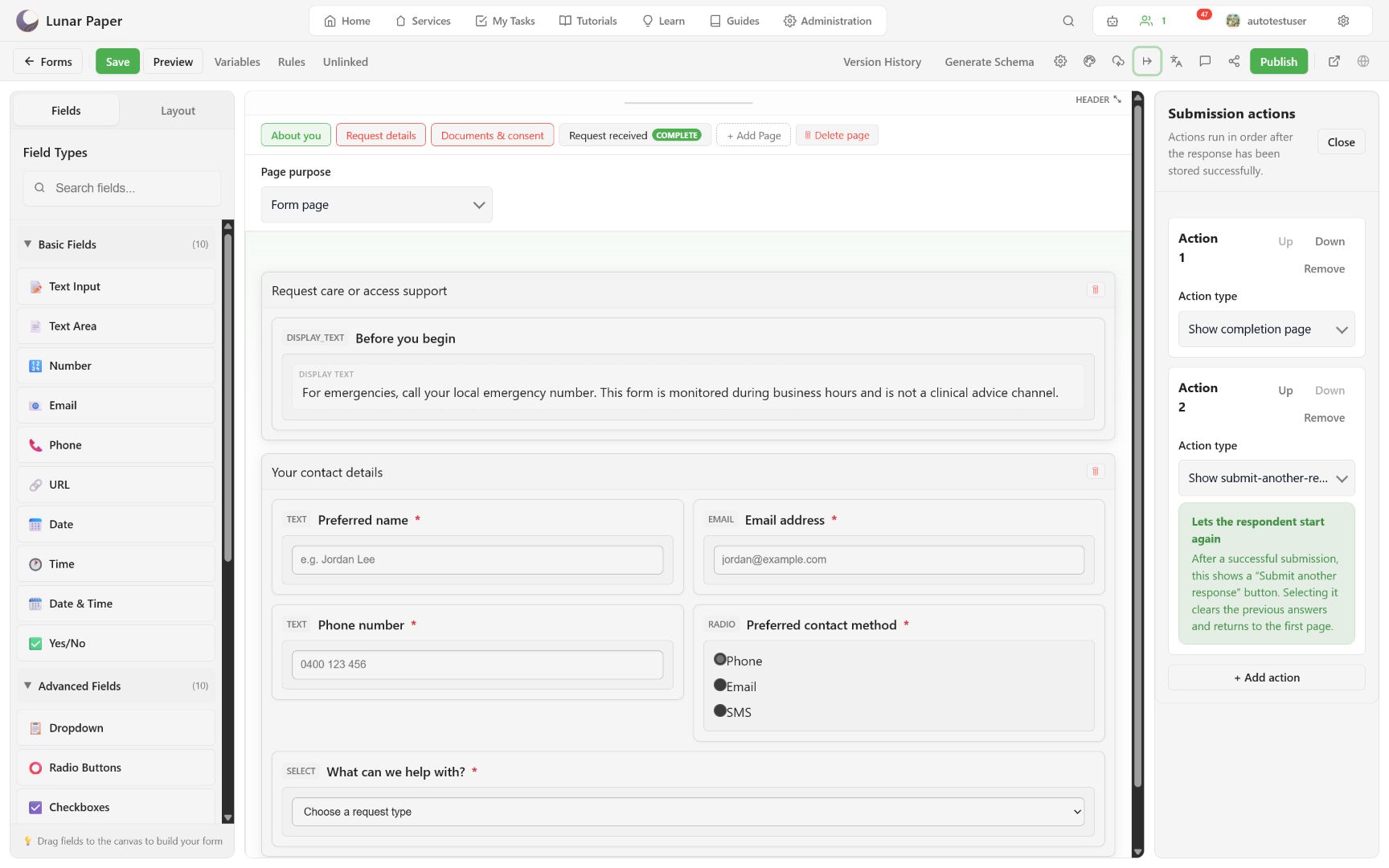Open notifications badge showing 47
The height and width of the screenshot is (868, 1389).
pos(1204,14)
